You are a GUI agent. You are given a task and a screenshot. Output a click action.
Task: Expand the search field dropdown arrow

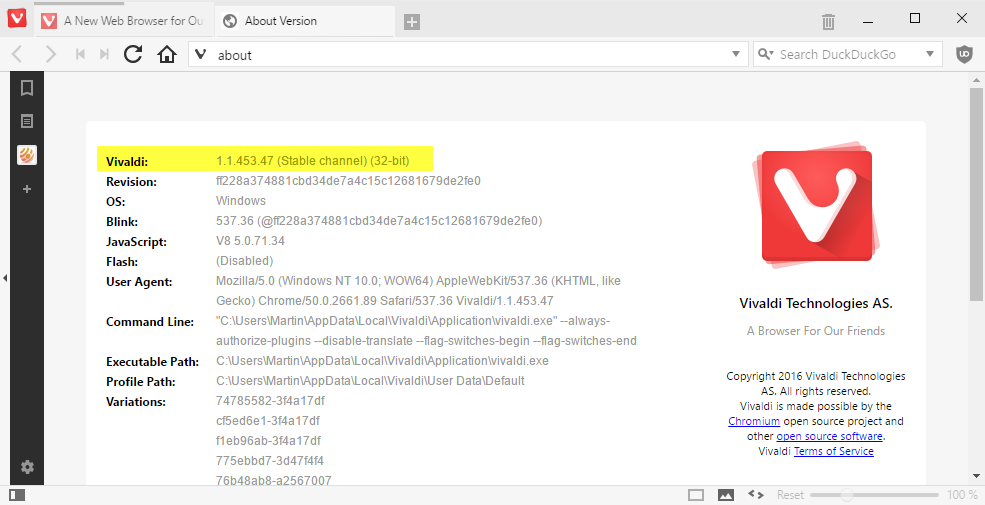930,55
